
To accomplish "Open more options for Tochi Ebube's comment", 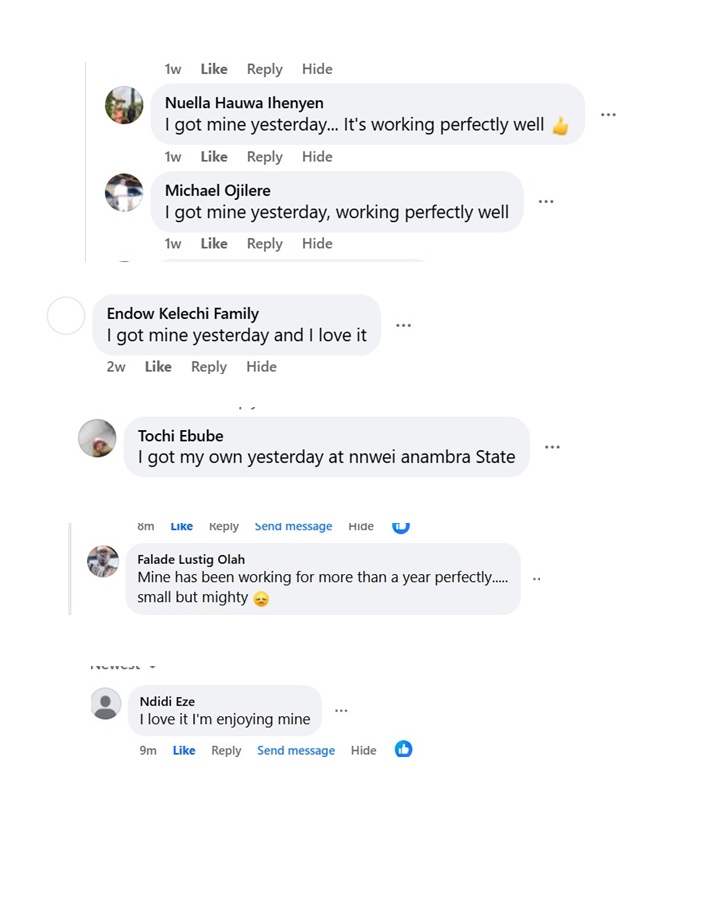I will coord(552,447).
